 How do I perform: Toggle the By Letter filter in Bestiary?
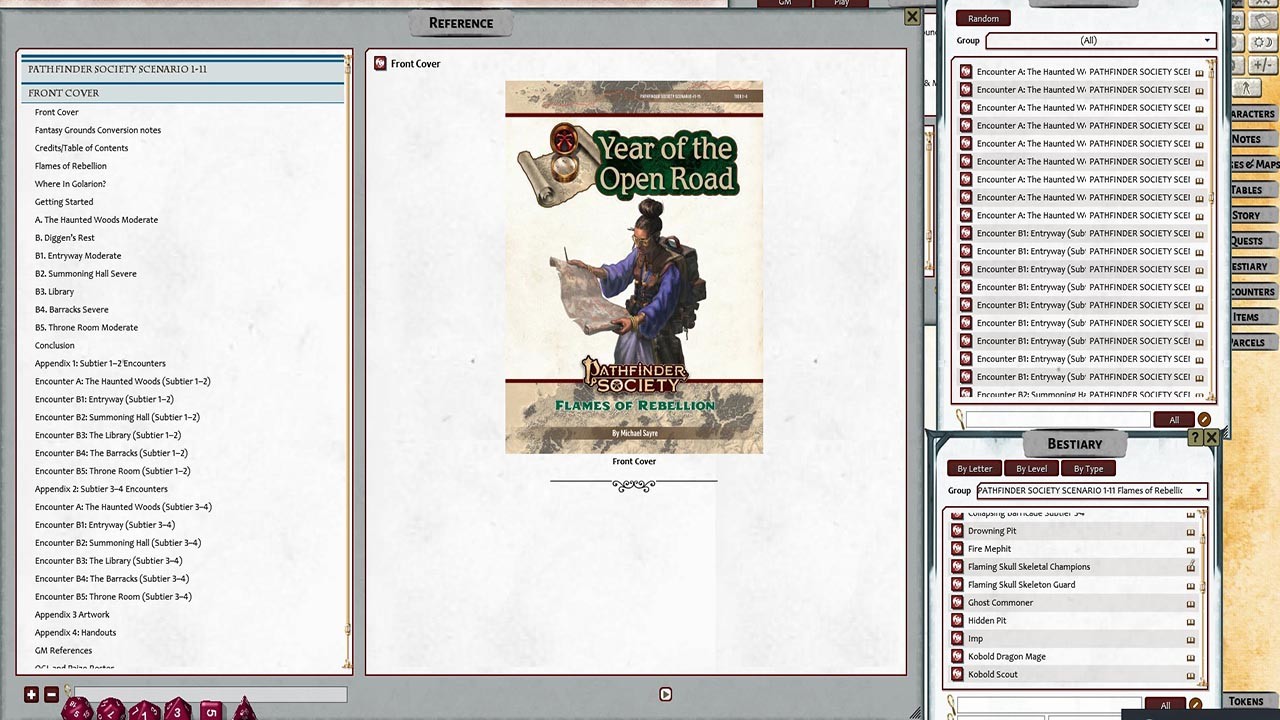click(x=974, y=468)
